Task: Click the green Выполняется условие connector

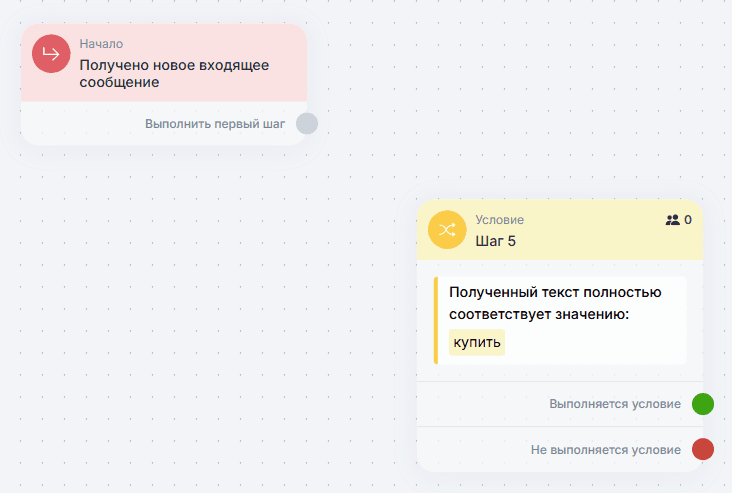Action: point(703,404)
